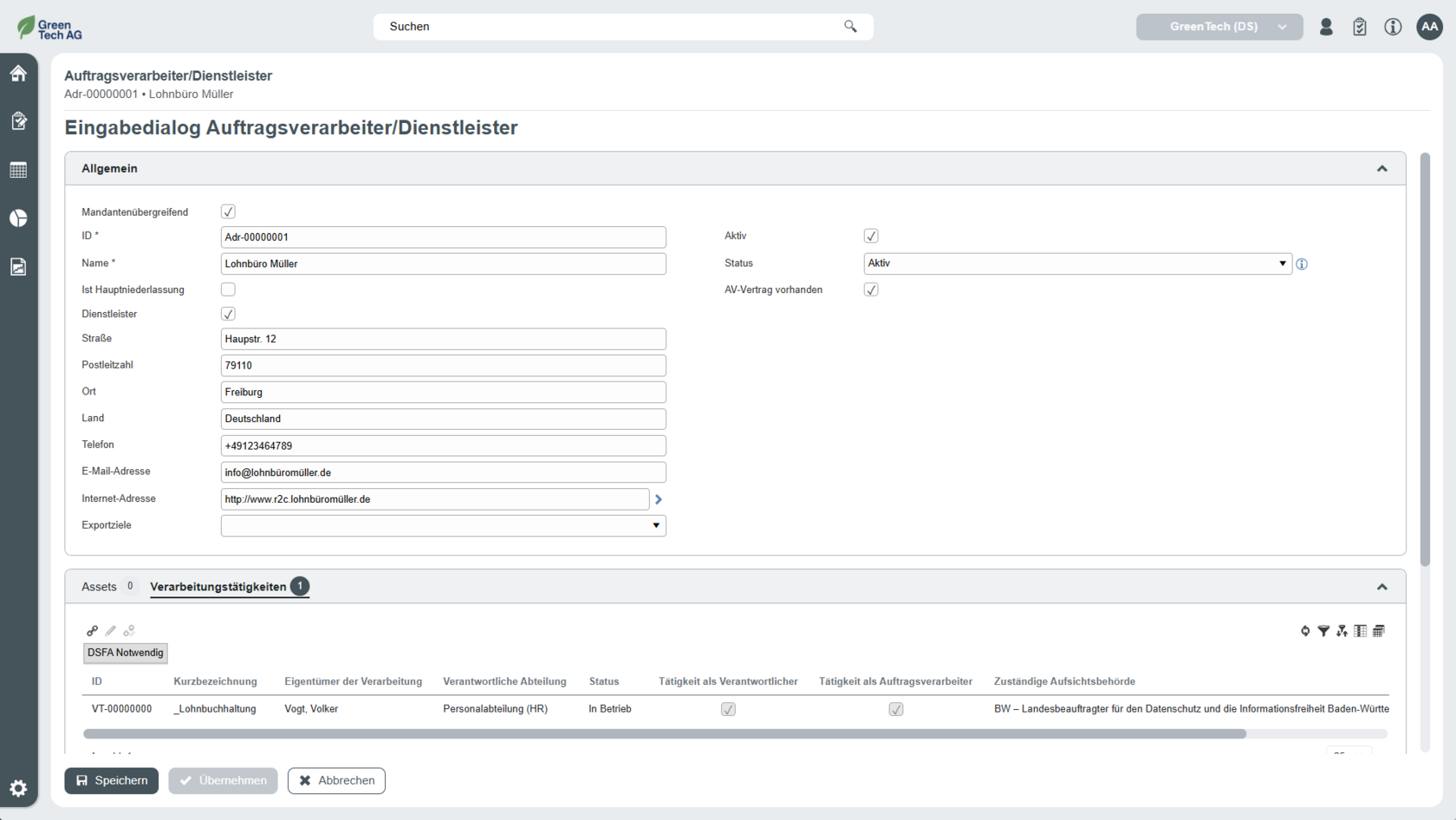Open settings gear in left sidebar
Image resolution: width=1456 pixels, height=820 pixels.
[x=18, y=788]
